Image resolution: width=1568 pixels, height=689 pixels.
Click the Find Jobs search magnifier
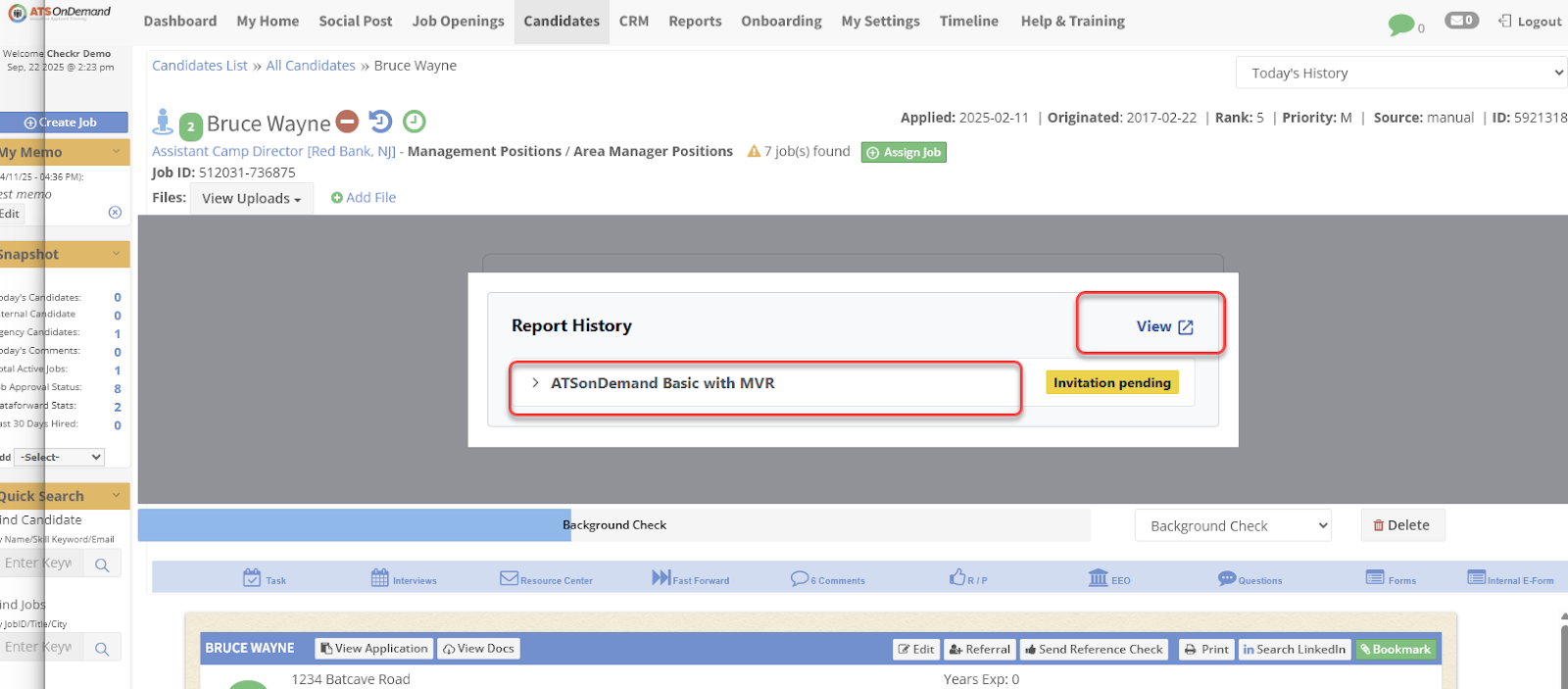point(102,649)
